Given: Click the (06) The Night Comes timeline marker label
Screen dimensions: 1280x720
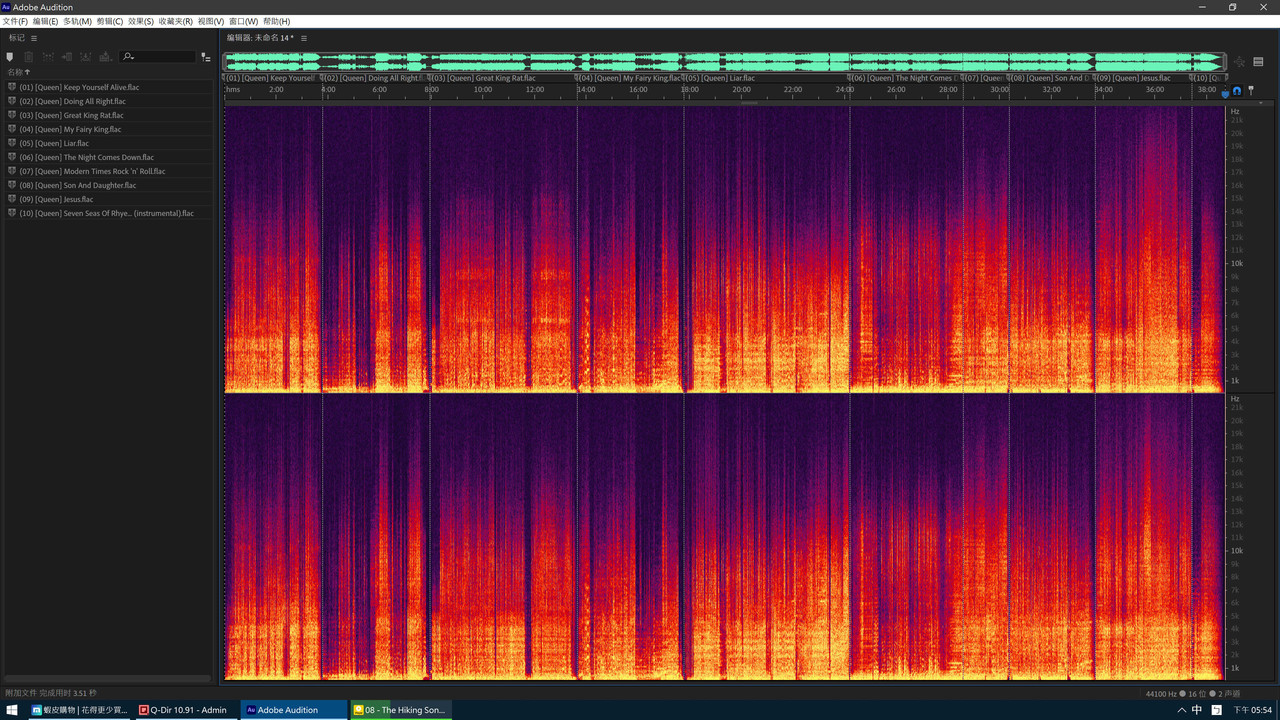Looking at the screenshot, I should tap(903, 78).
